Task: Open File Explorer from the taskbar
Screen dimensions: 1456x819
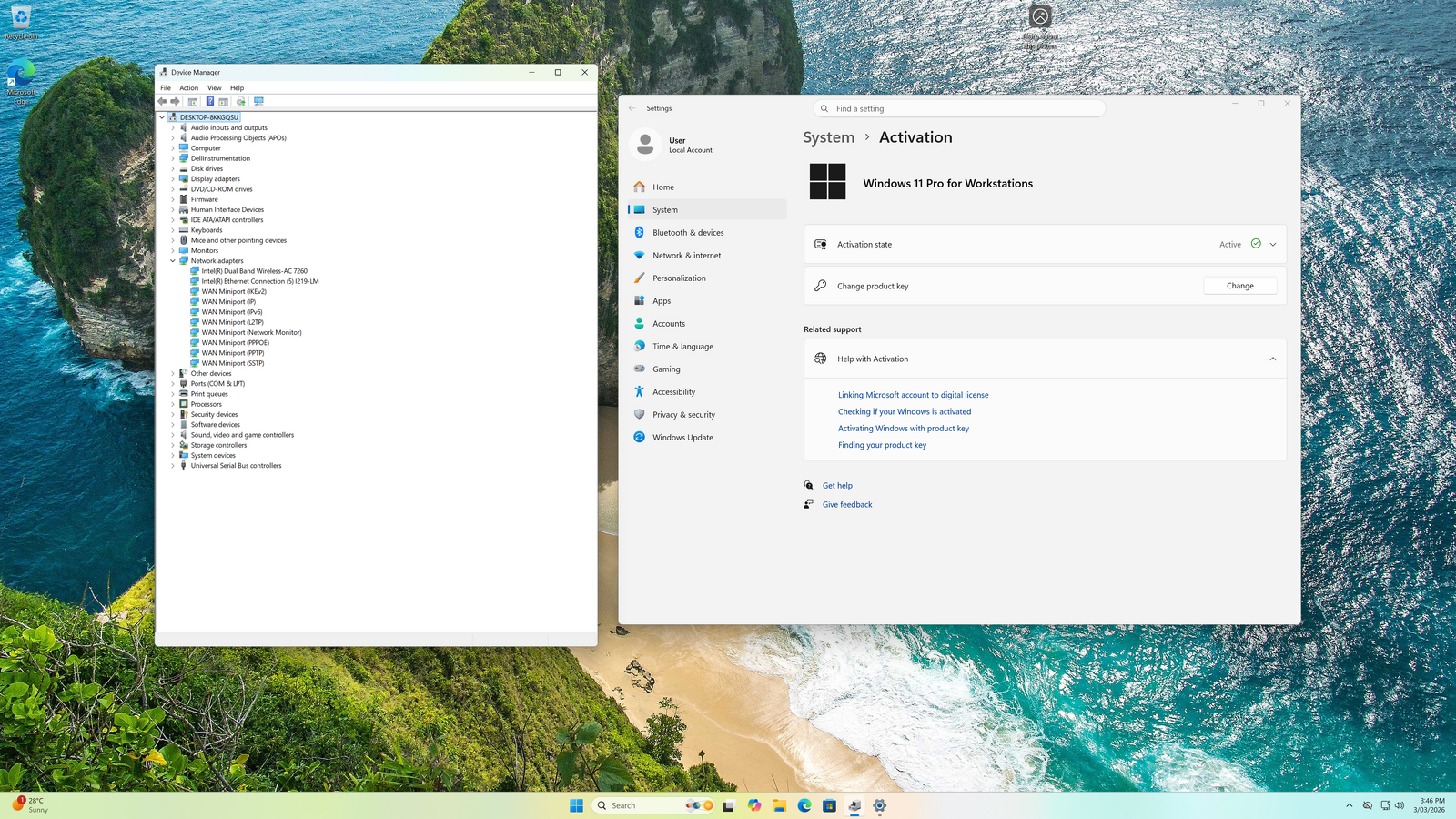Action: click(x=780, y=805)
